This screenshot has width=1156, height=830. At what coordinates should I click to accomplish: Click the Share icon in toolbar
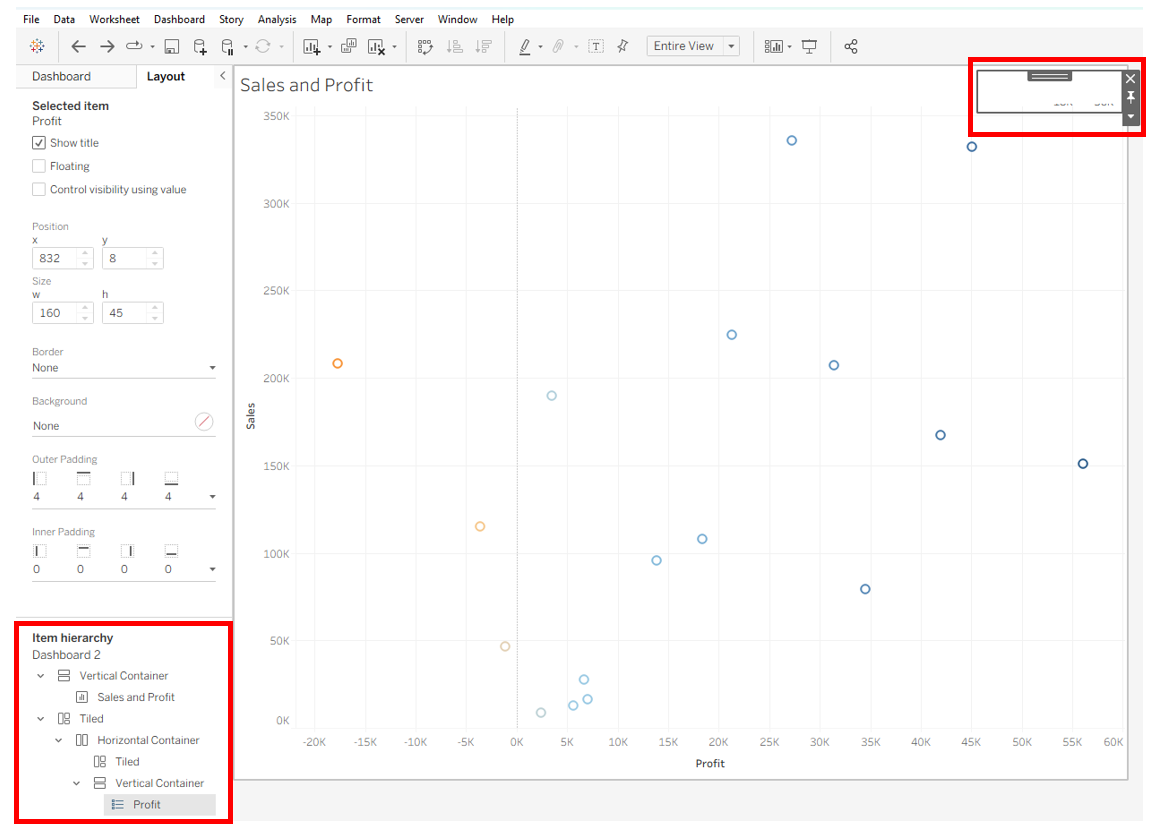pos(851,46)
